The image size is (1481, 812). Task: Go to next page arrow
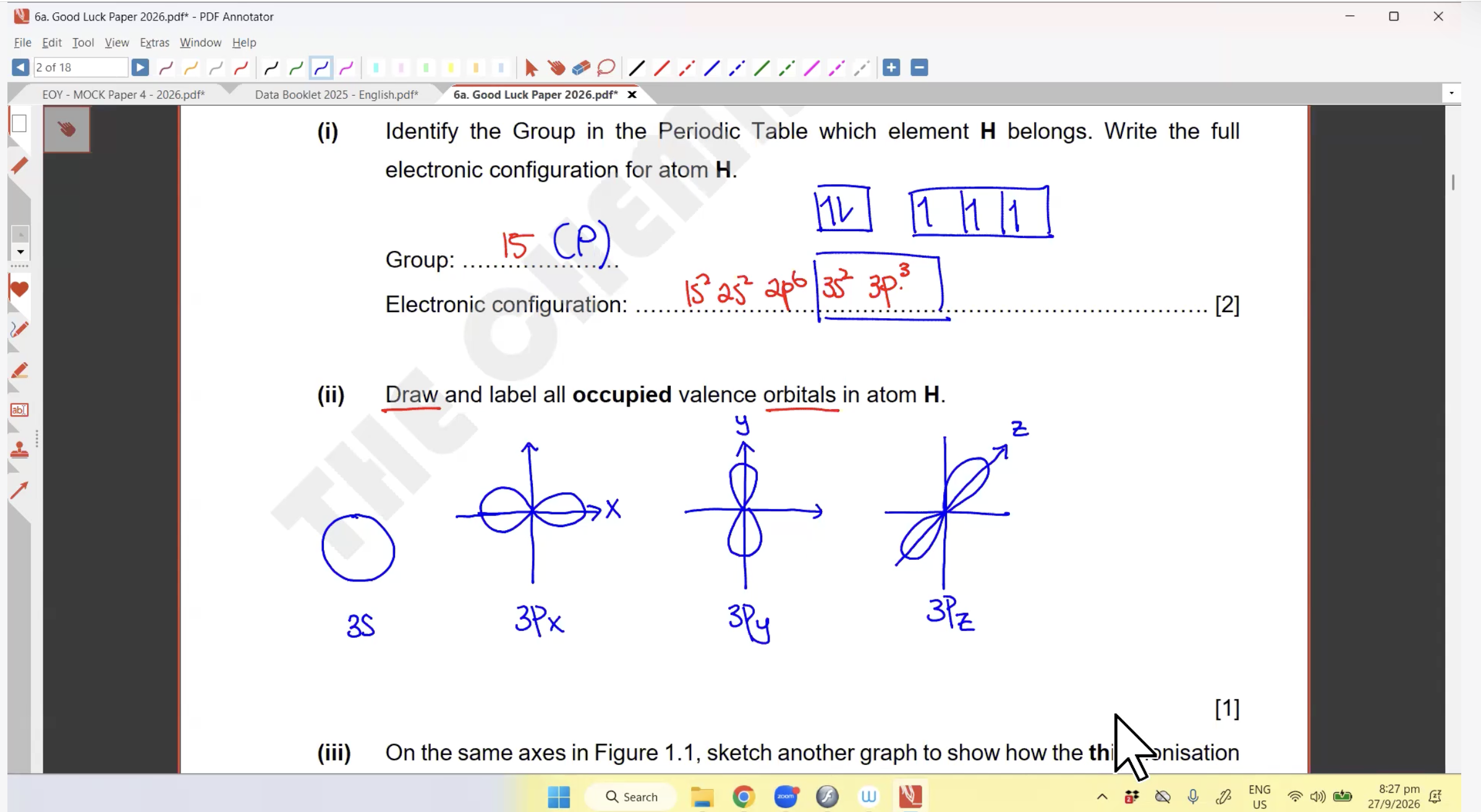[140, 67]
